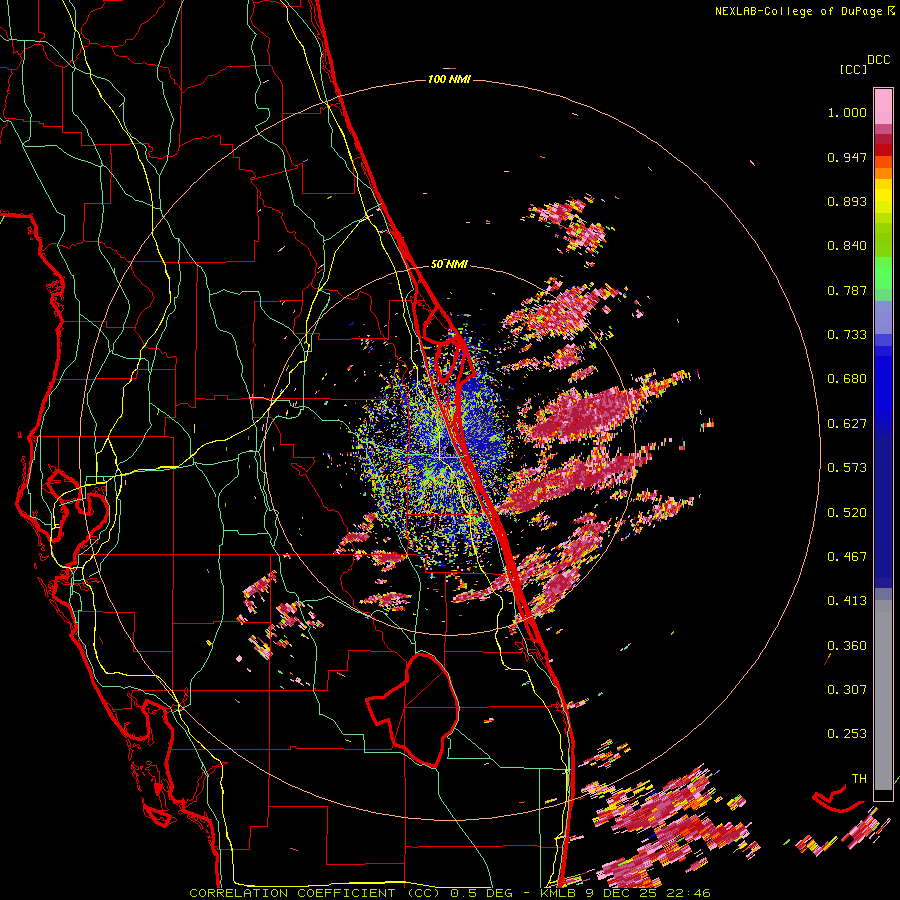Click the TH threshold label
The image size is (900, 900).
pyautogui.click(x=859, y=779)
